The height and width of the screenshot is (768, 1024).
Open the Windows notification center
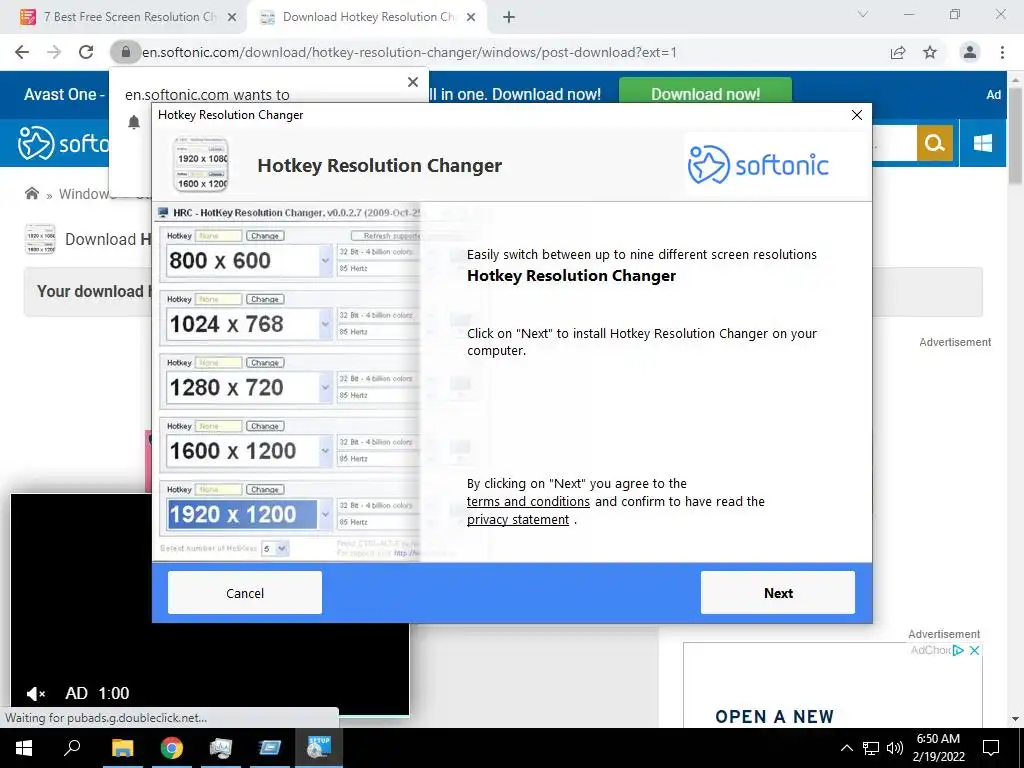991,748
